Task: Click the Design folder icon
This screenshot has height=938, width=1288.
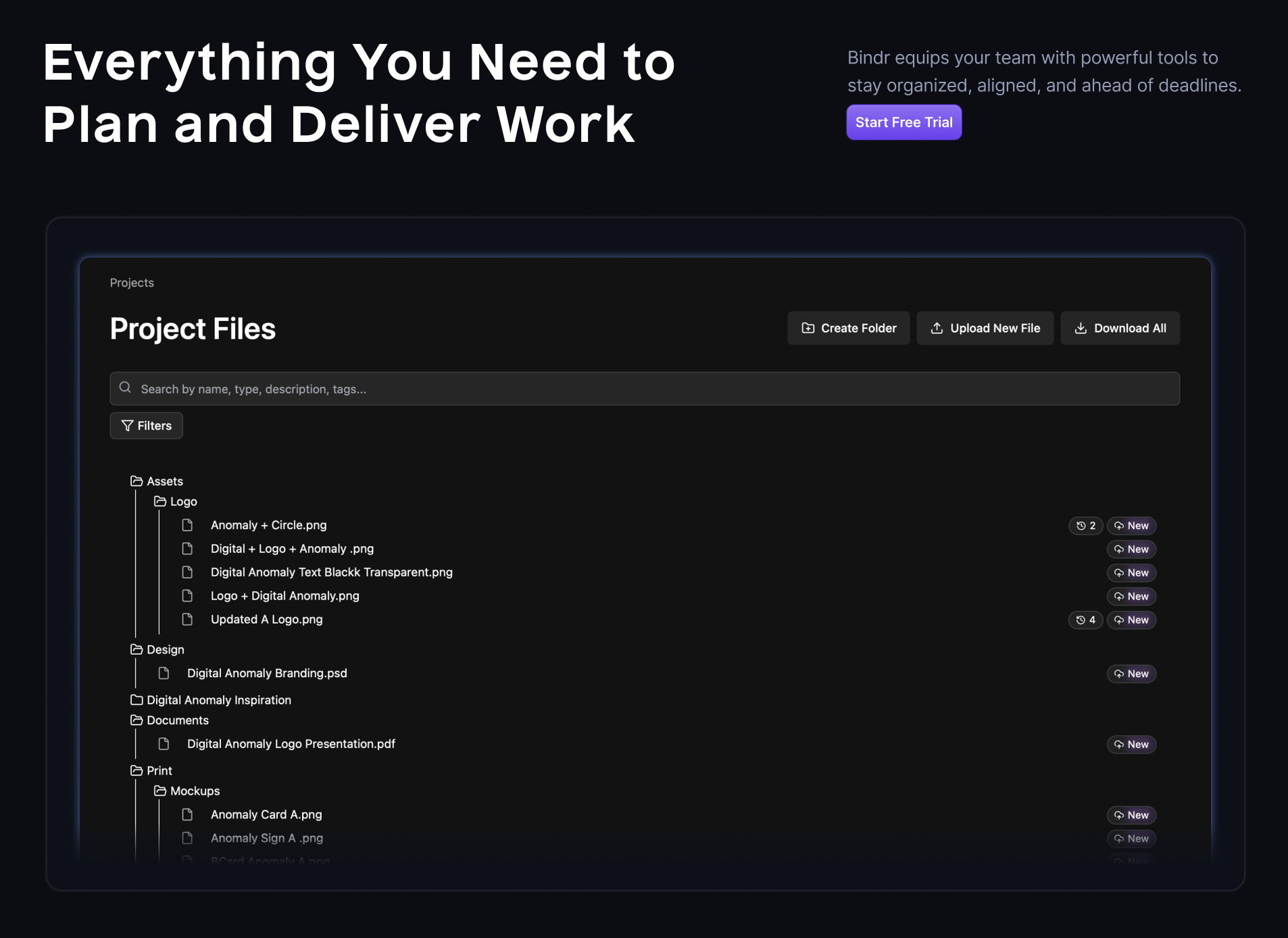Action: coord(137,649)
